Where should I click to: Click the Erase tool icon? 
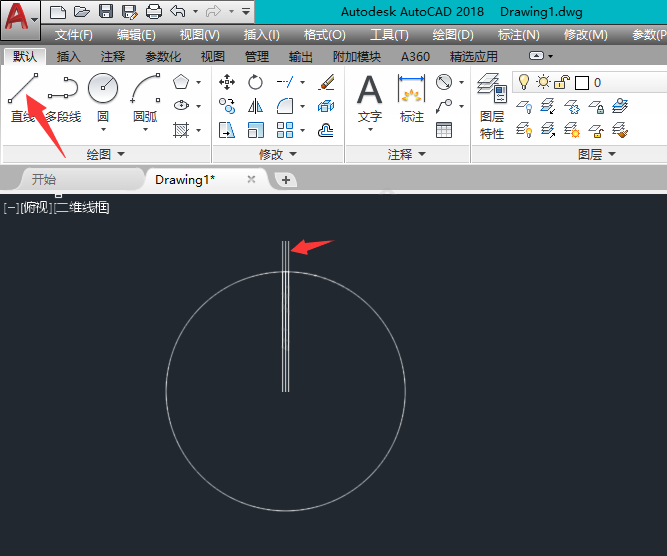click(326, 82)
